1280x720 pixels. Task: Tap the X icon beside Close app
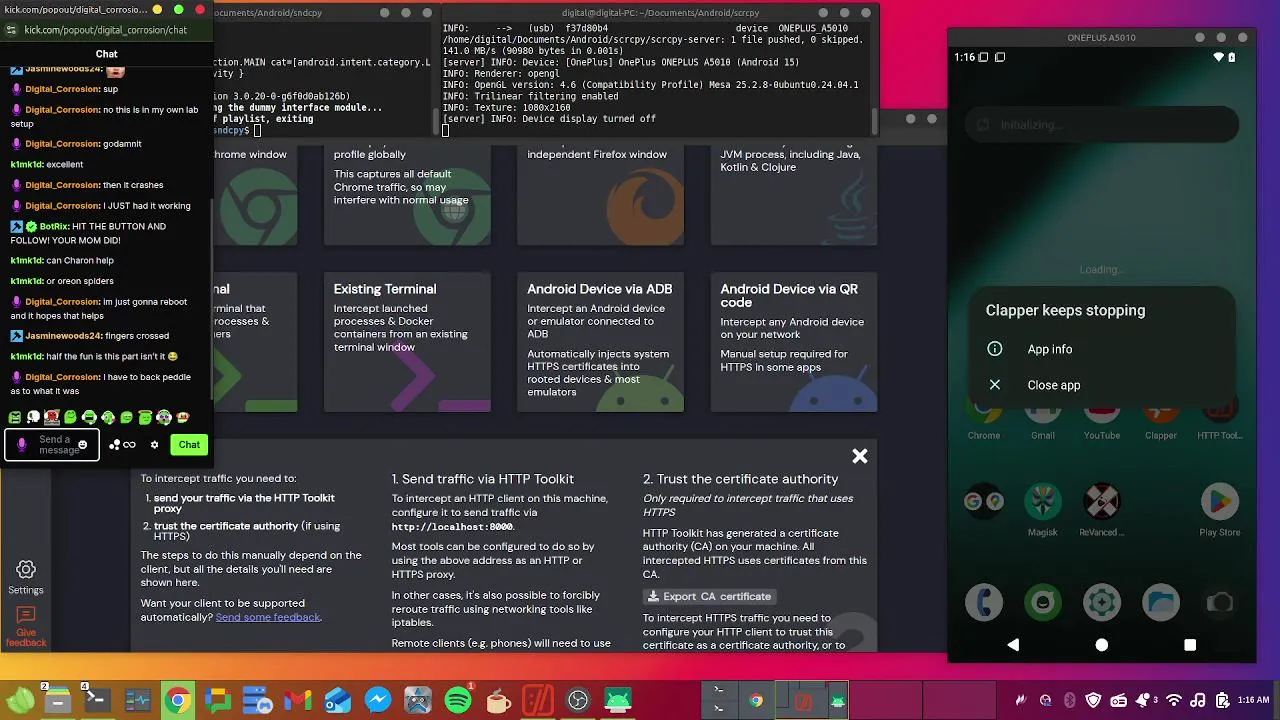click(x=995, y=385)
